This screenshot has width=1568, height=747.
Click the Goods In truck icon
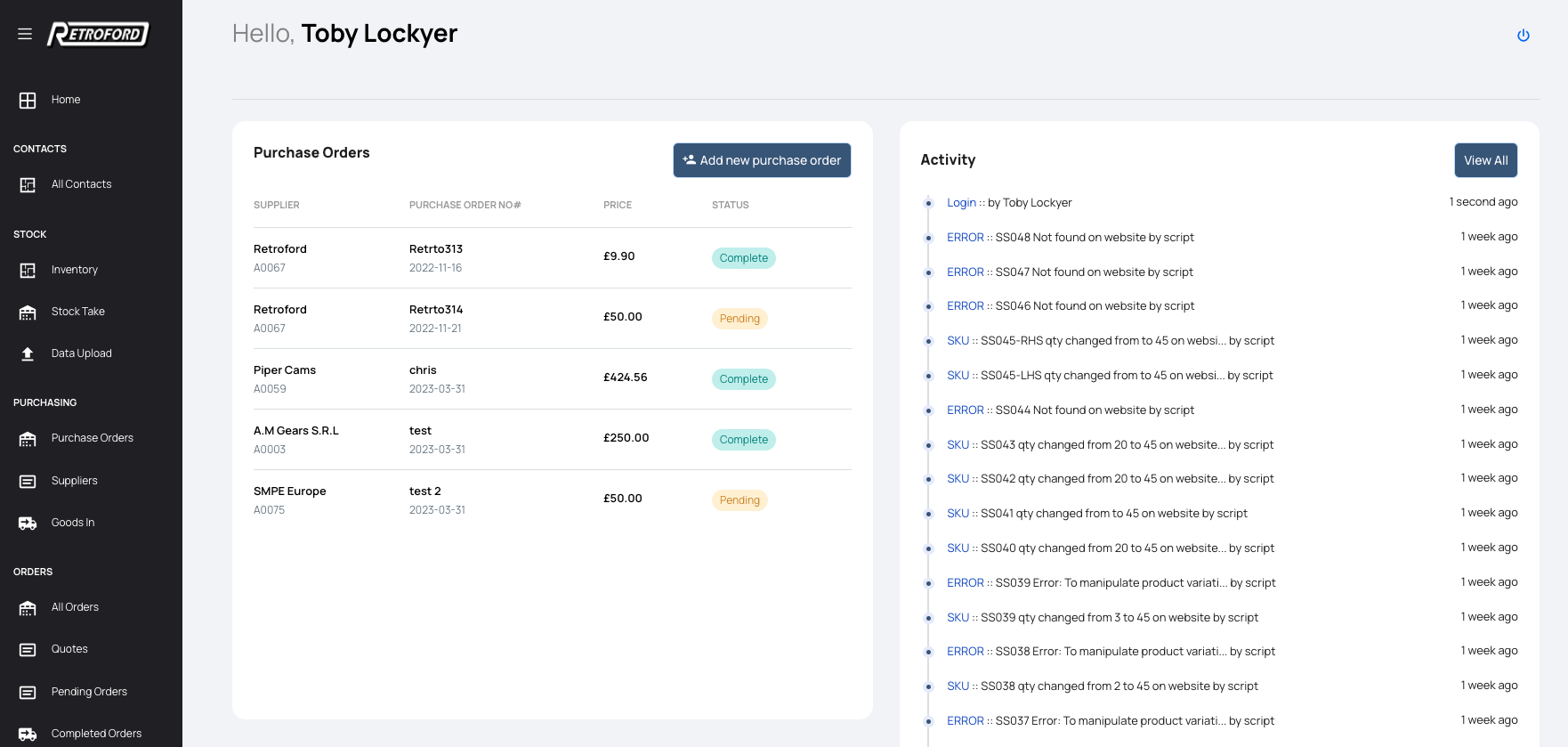pos(28,524)
